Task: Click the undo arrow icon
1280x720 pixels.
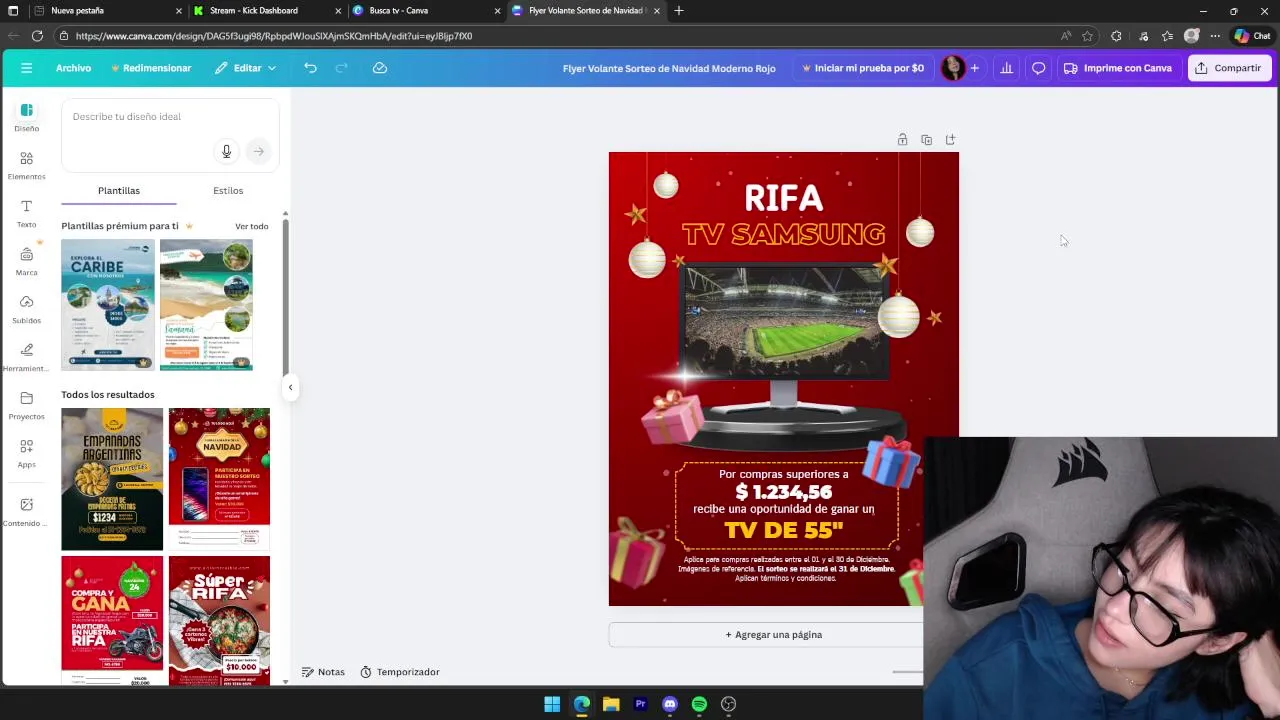Action: click(310, 68)
